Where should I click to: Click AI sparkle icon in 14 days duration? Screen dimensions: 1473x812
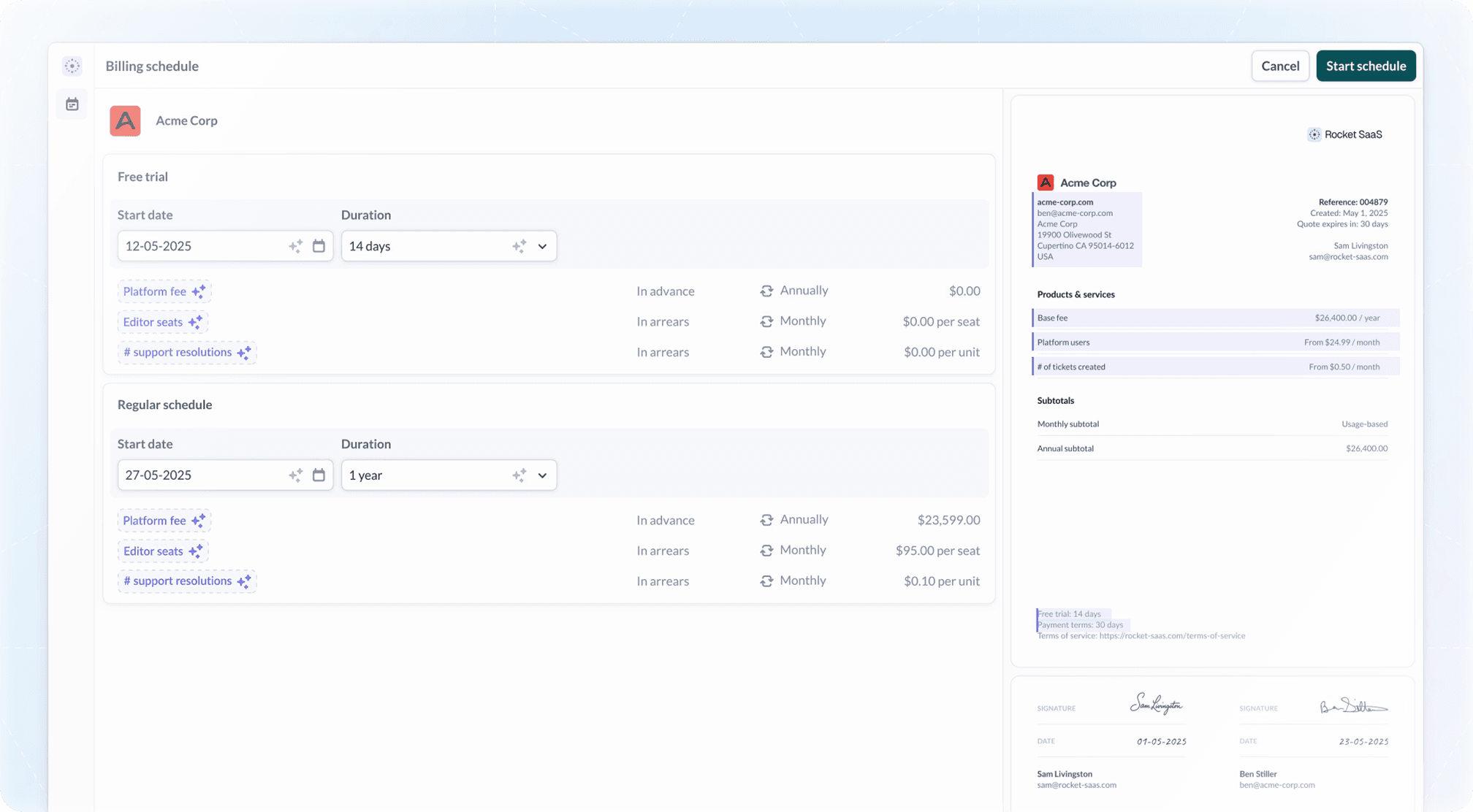[x=519, y=246]
